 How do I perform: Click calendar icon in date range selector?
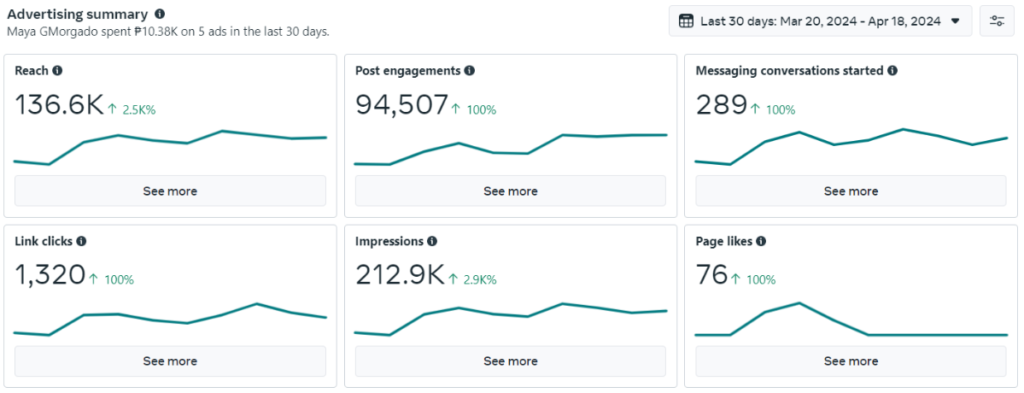point(686,21)
